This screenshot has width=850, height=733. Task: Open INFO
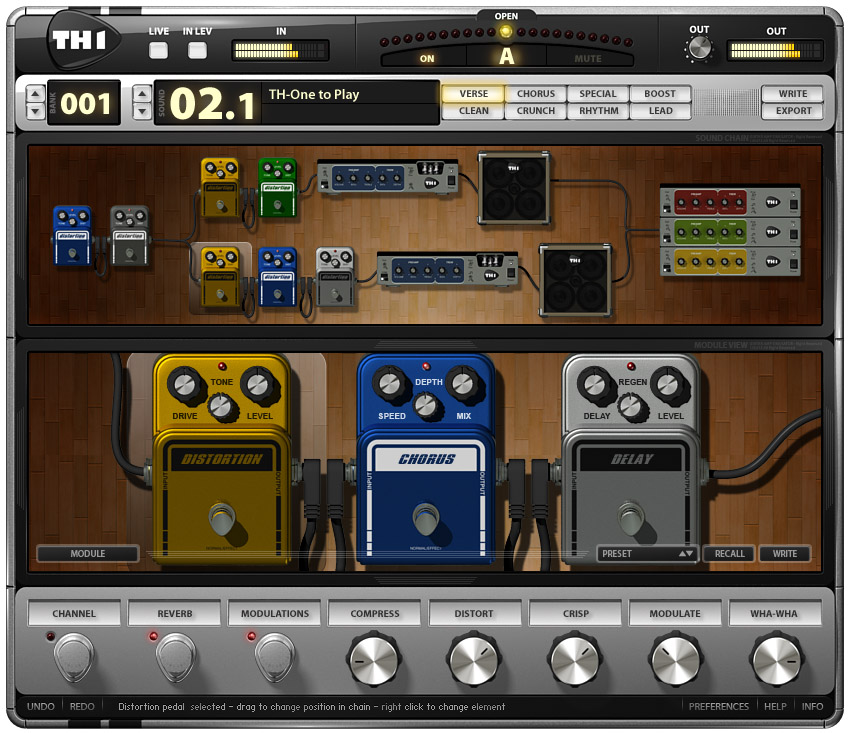coord(812,706)
